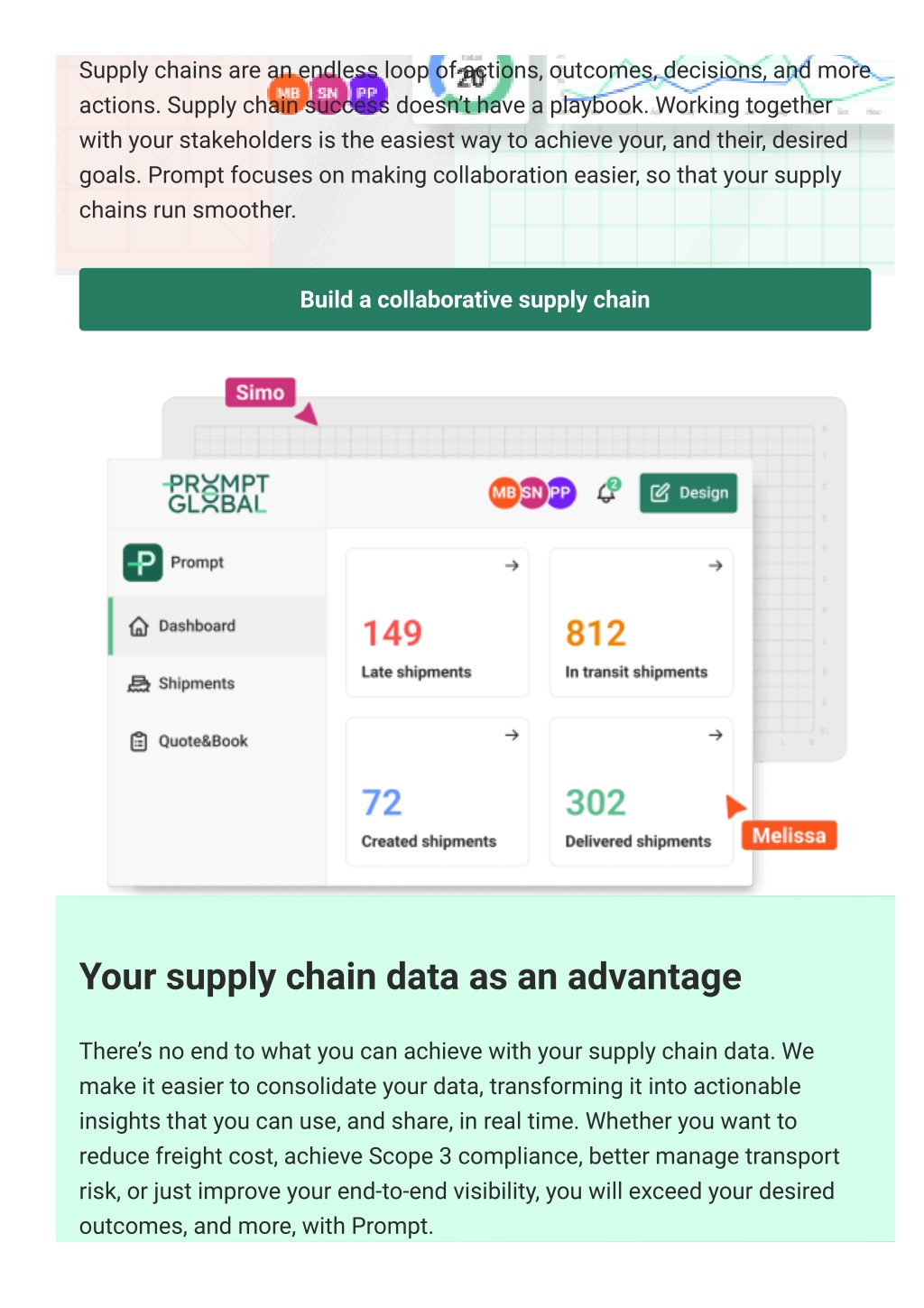Click the green Design button

688,493
